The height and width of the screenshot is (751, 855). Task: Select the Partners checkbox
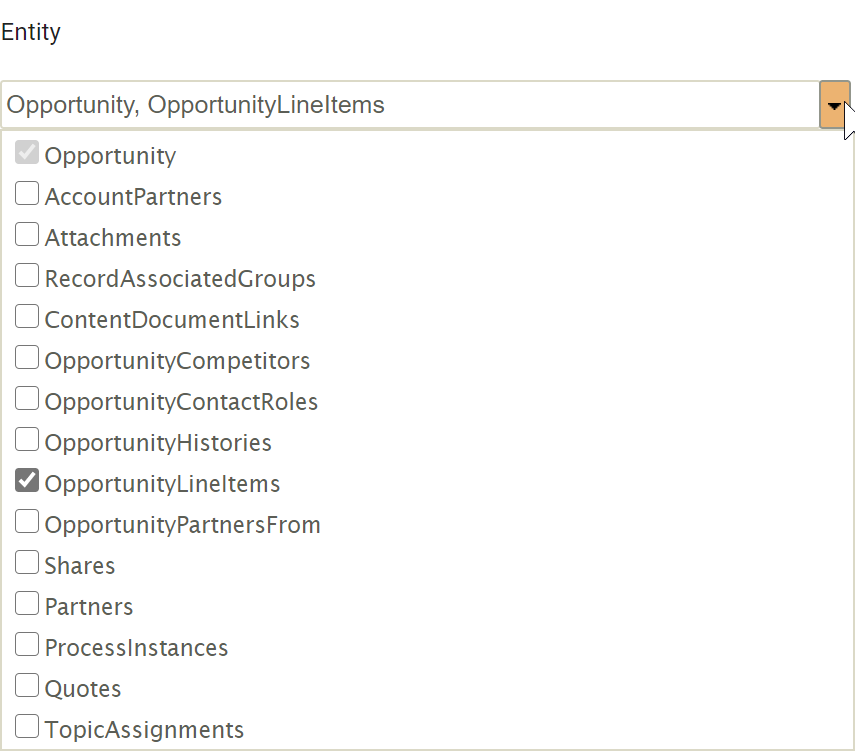click(x=27, y=604)
